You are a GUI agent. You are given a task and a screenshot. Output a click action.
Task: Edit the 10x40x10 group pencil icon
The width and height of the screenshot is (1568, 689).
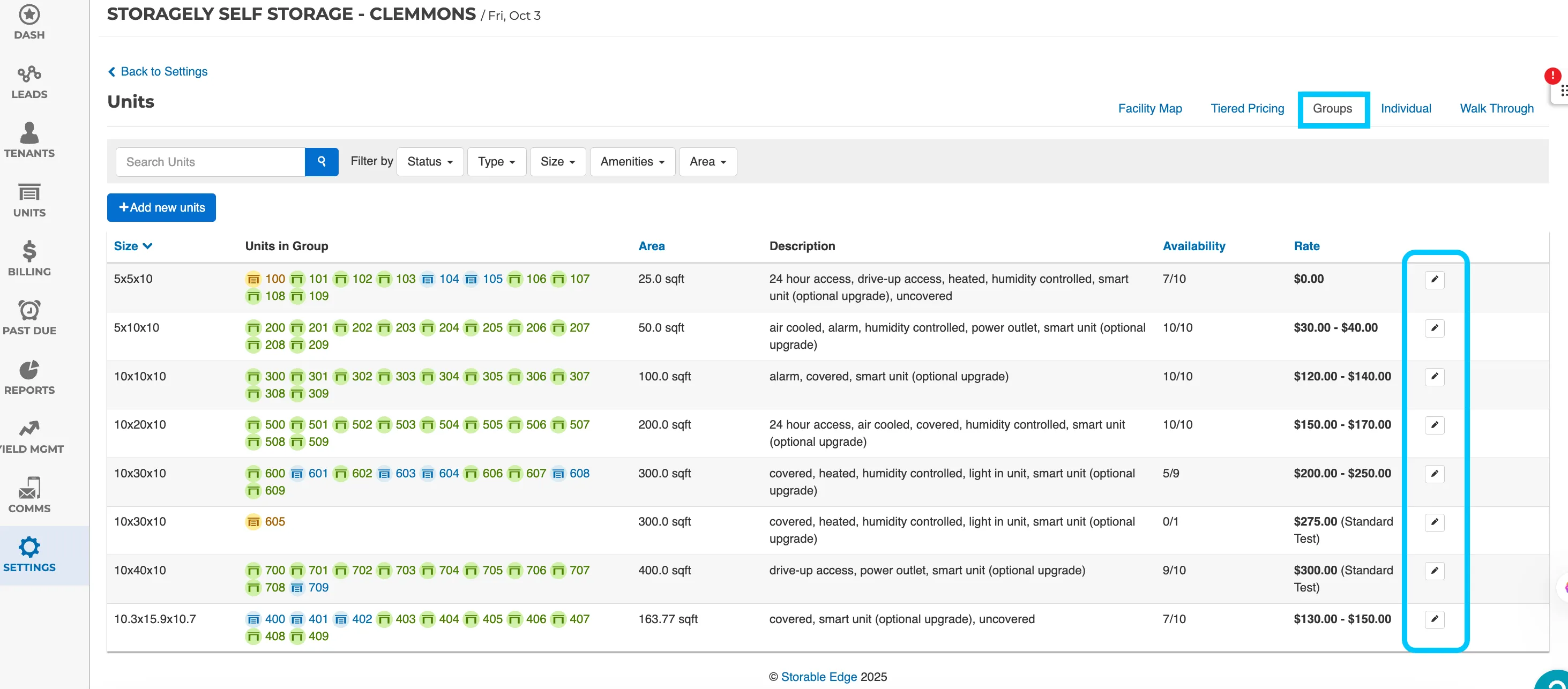point(1434,570)
